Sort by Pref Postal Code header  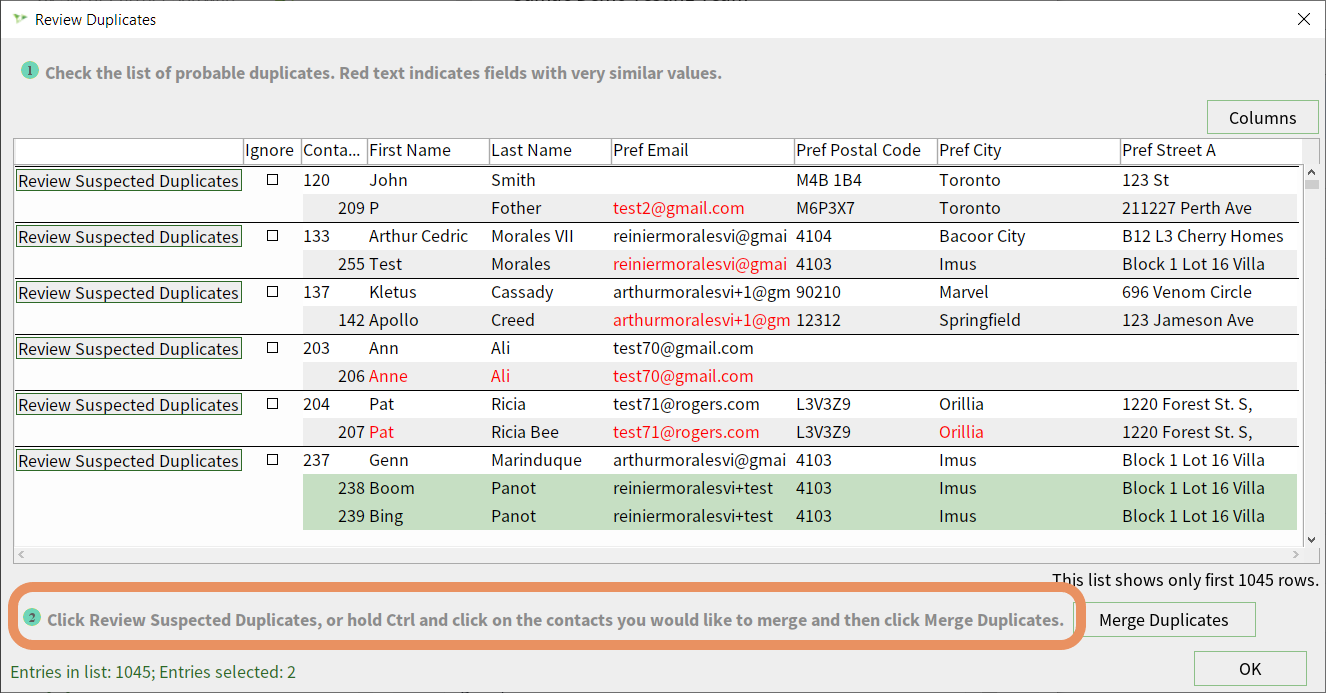865,151
